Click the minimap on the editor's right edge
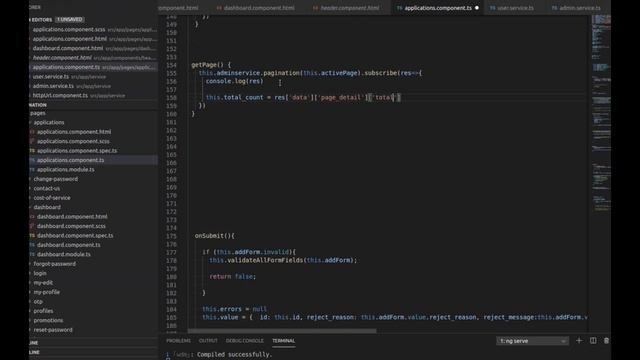640x360 pixels. (601, 114)
